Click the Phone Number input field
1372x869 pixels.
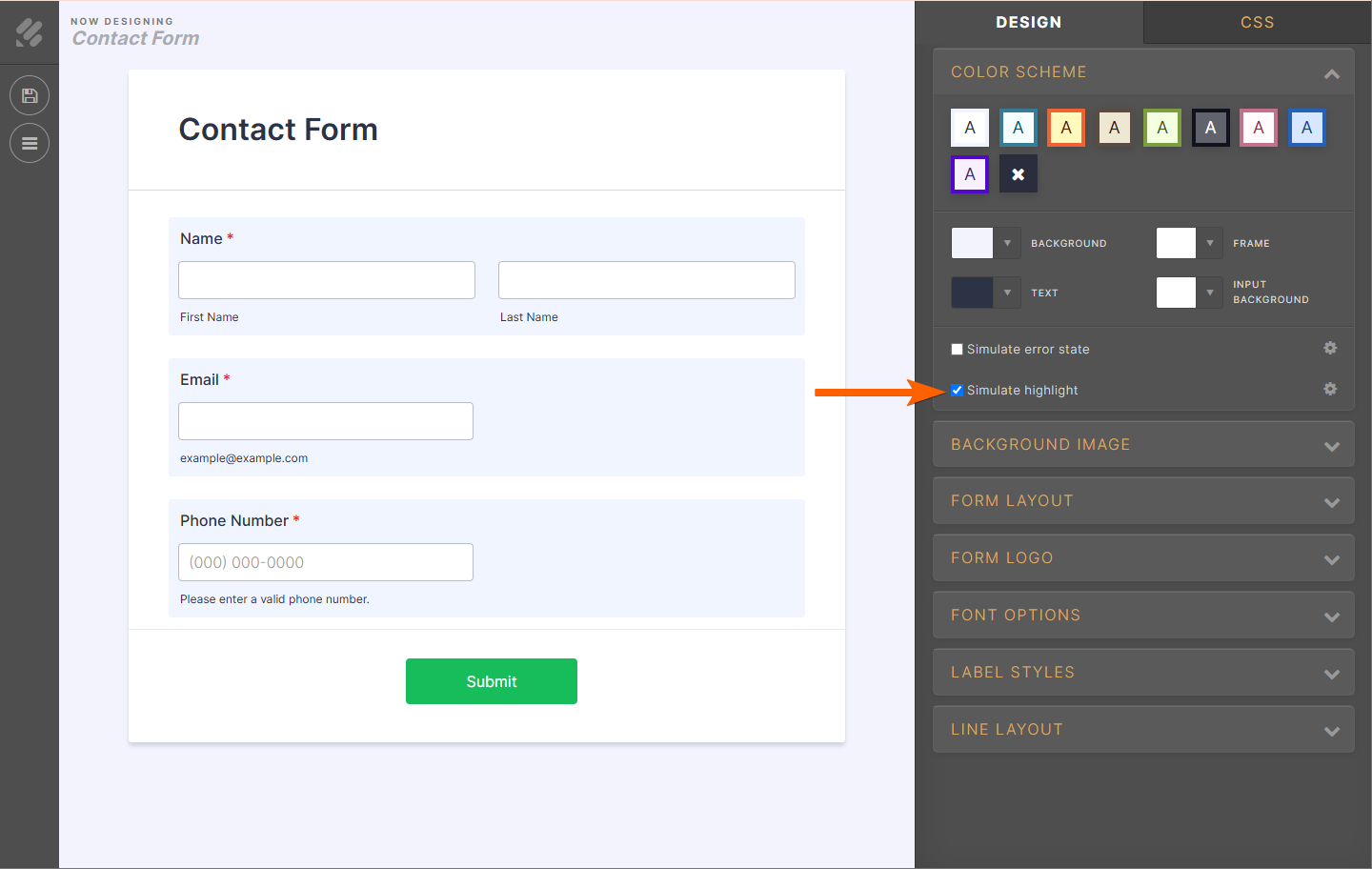click(326, 562)
